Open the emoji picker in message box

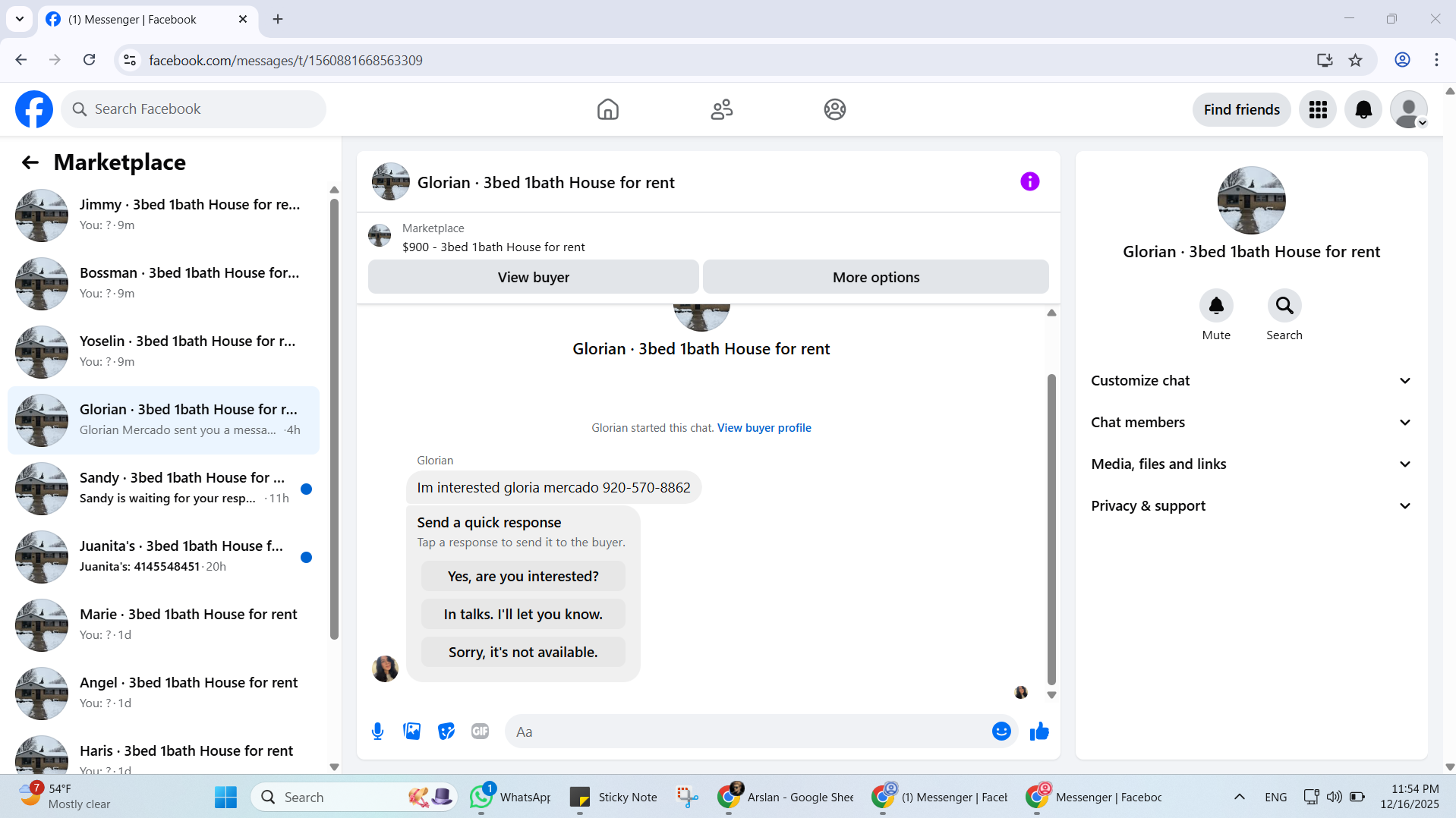click(x=1001, y=731)
